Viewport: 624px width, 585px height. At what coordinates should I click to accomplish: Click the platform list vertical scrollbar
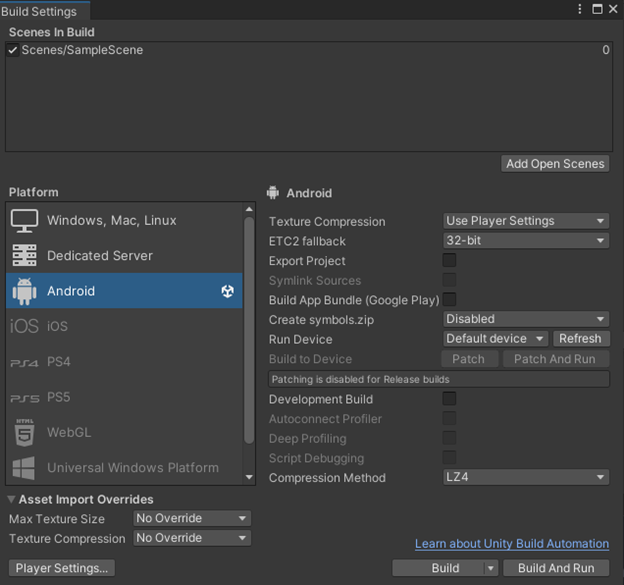[x=249, y=330]
